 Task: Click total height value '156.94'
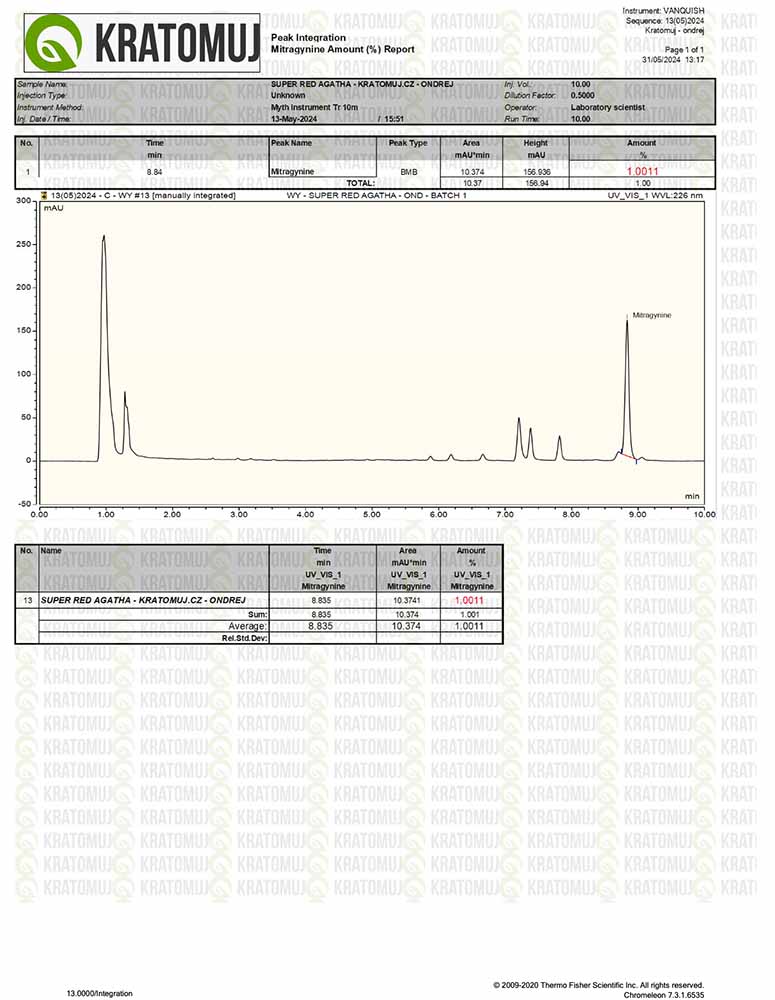536,183
